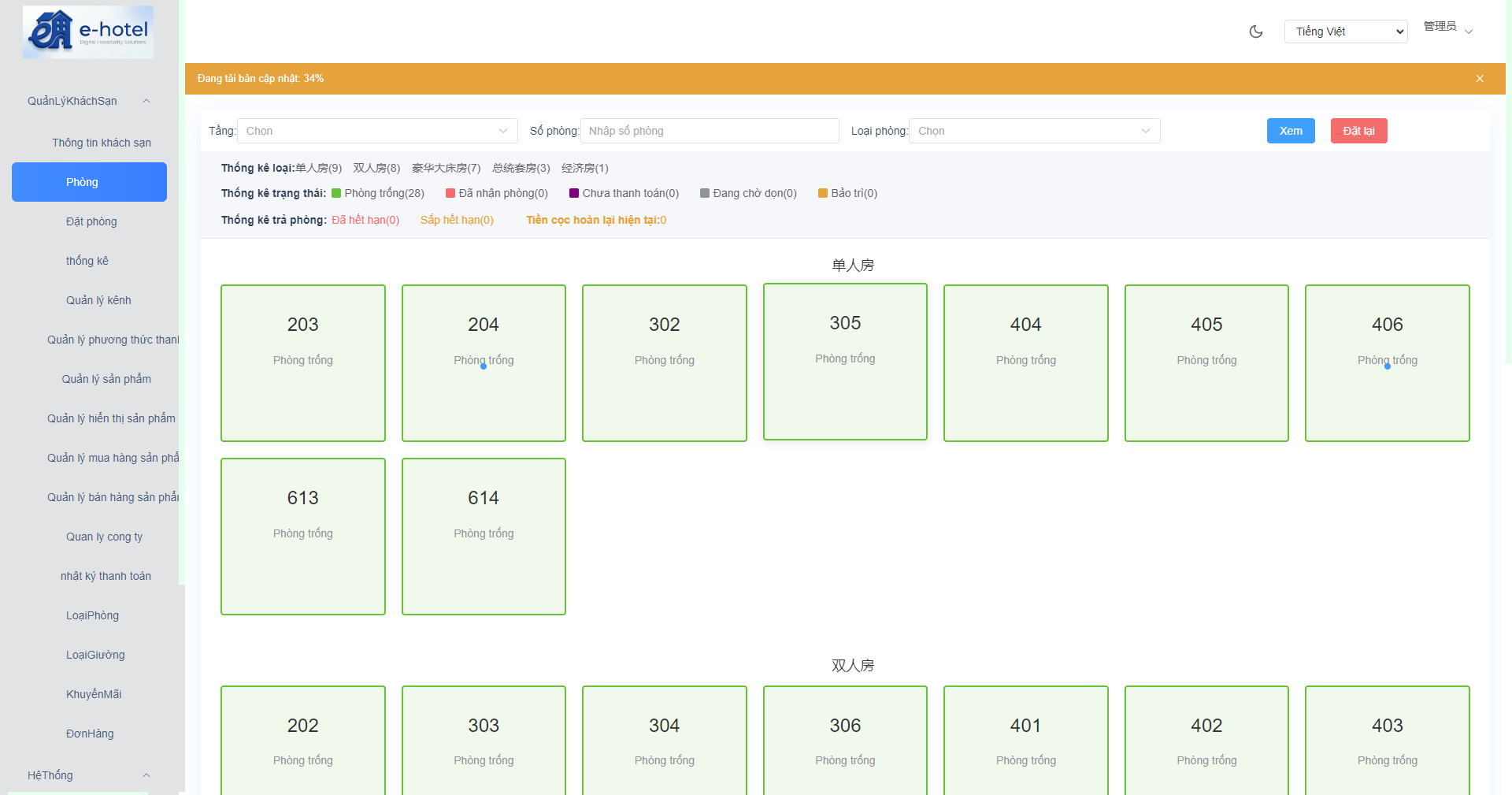The width and height of the screenshot is (1512, 795).
Task: Open room card 204
Action: coord(484,363)
